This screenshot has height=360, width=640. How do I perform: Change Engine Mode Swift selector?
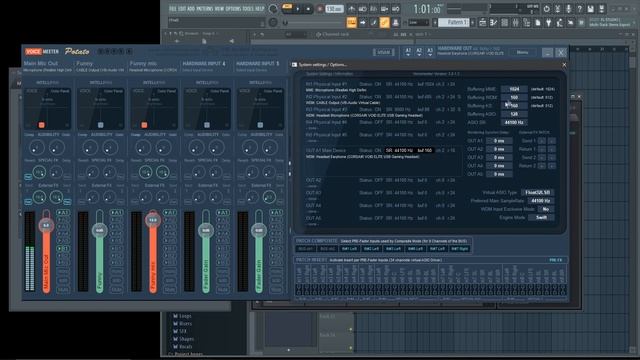541,218
